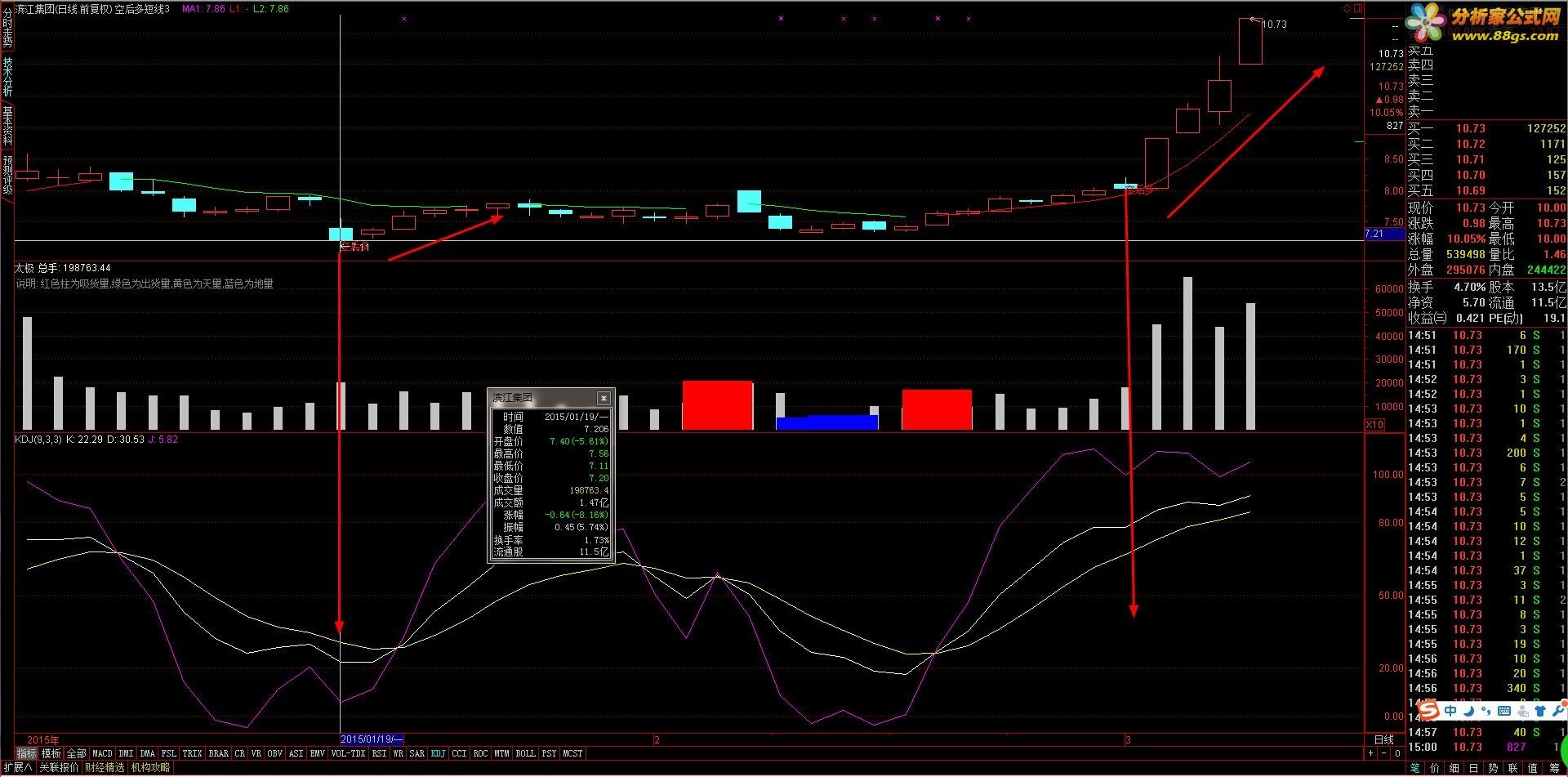Select the ASI indicator

pos(296,753)
